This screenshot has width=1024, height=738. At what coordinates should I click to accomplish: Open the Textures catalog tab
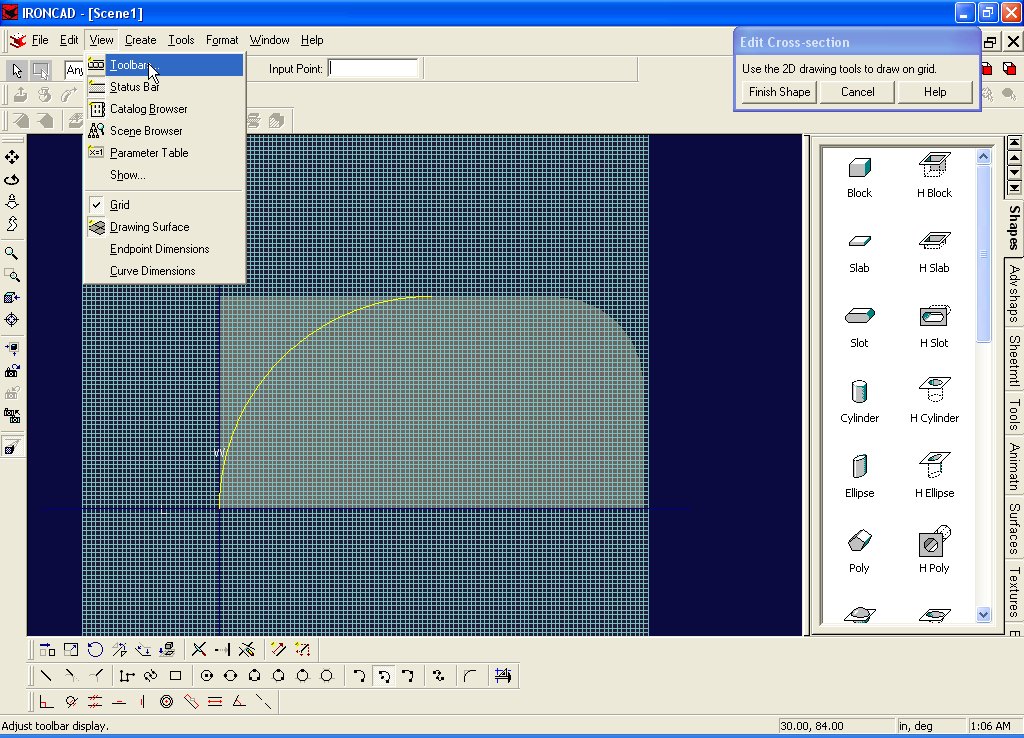(x=1014, y=590)
